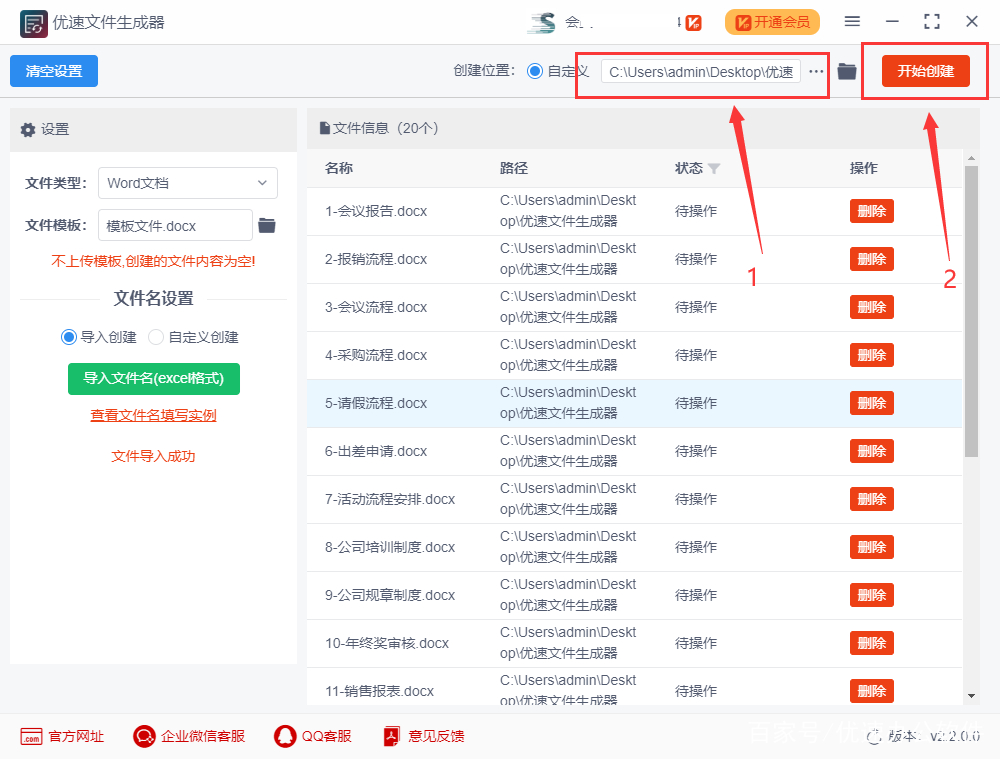Click the 状态 column header
This screenshot has width=1000, height=760.
689,168
